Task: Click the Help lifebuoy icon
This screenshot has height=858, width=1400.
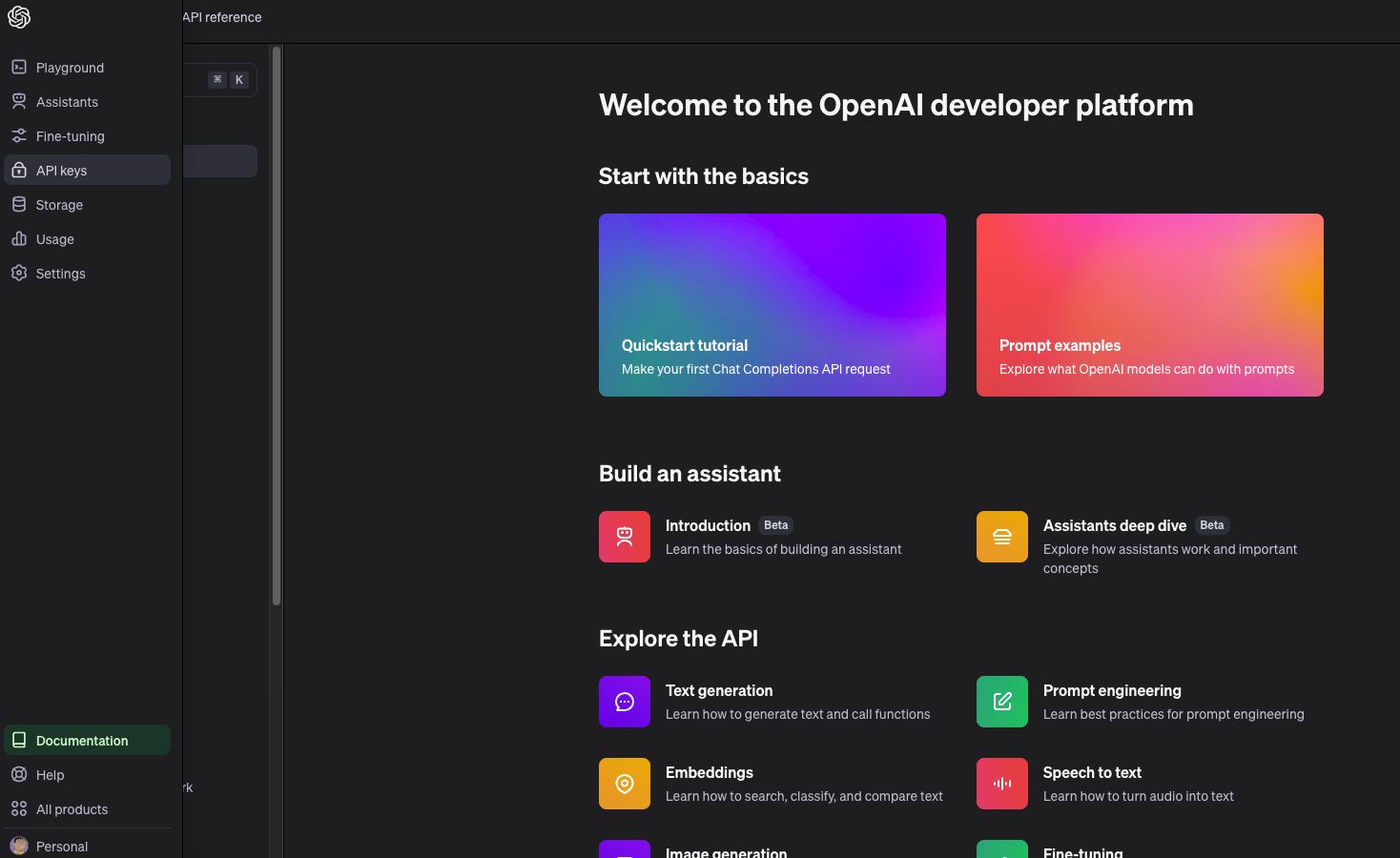Action: 19,774
